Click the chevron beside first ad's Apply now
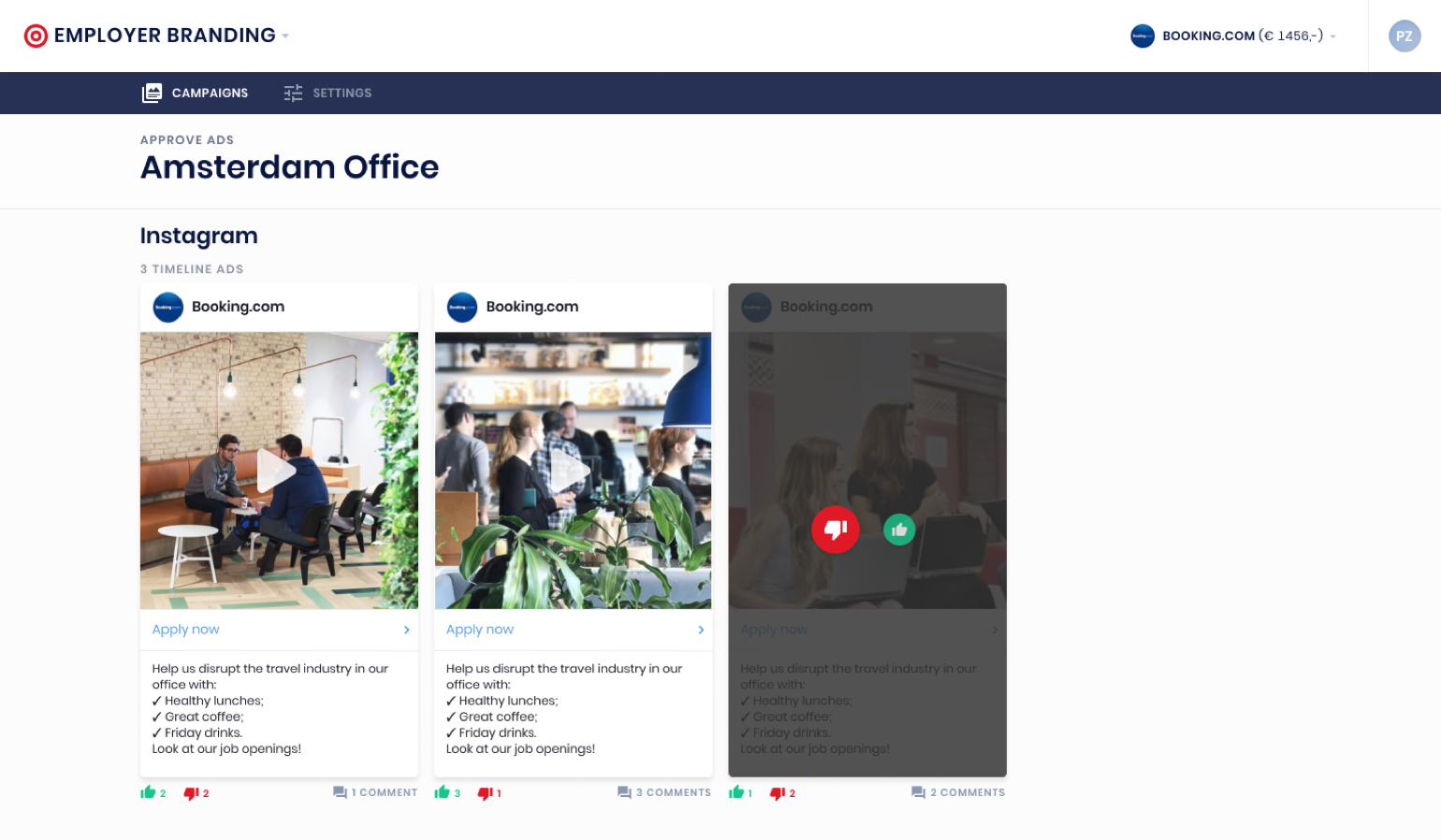 (406, 630)
